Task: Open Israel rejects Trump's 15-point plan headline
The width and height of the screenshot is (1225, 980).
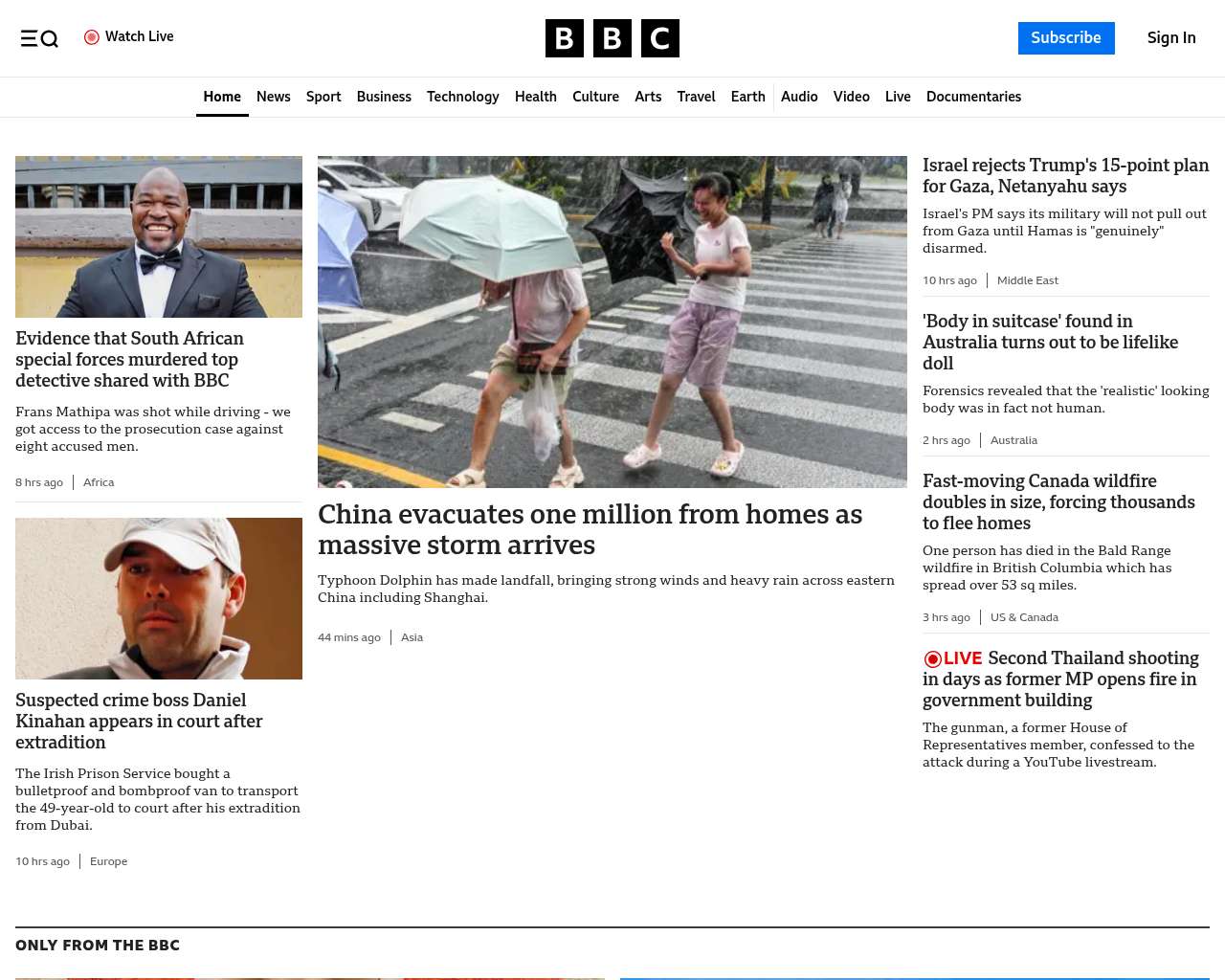Action: tap(1065, 176)
